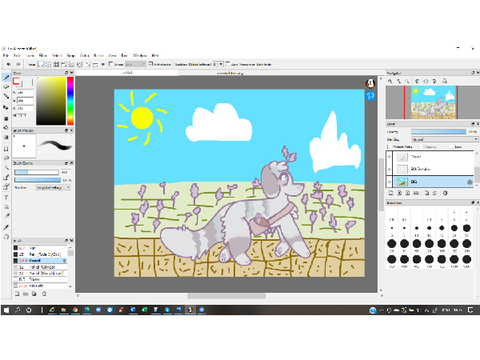Pick a shade in the square color field
This screenshot has height=360, width=480.
[x=51, y=101]
